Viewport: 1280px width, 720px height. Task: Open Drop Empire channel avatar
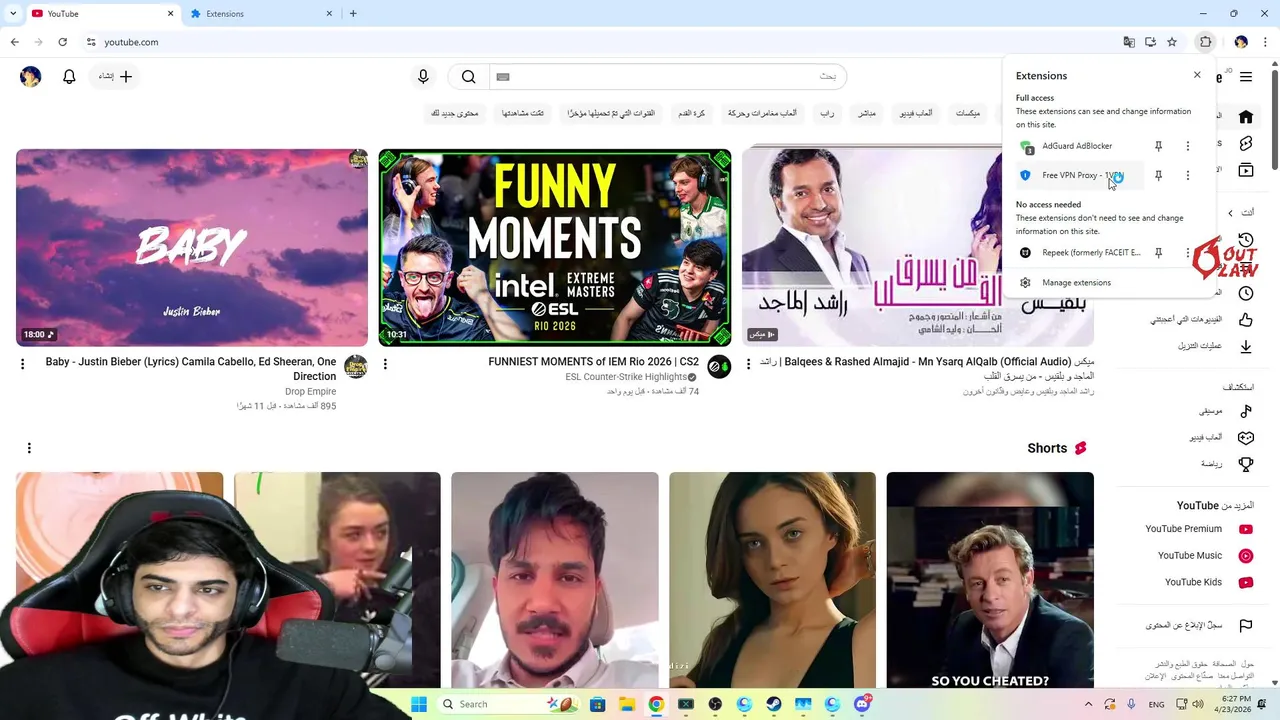pyautogui.click(x=355, y=367)
